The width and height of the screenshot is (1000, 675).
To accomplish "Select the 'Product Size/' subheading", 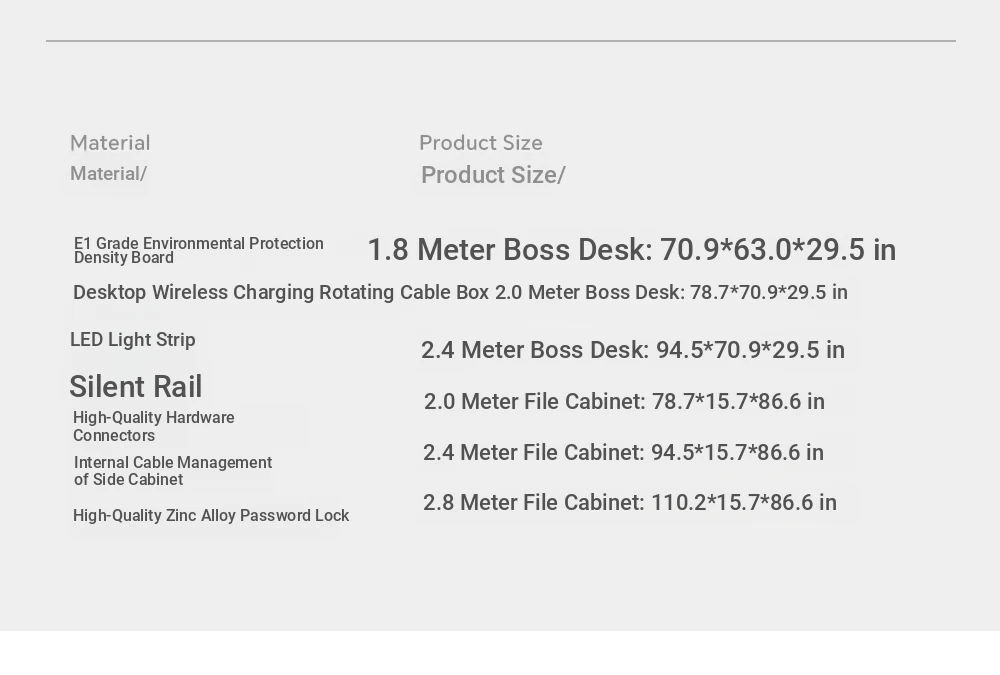I will pyautogui.click(x=493, y=175).
